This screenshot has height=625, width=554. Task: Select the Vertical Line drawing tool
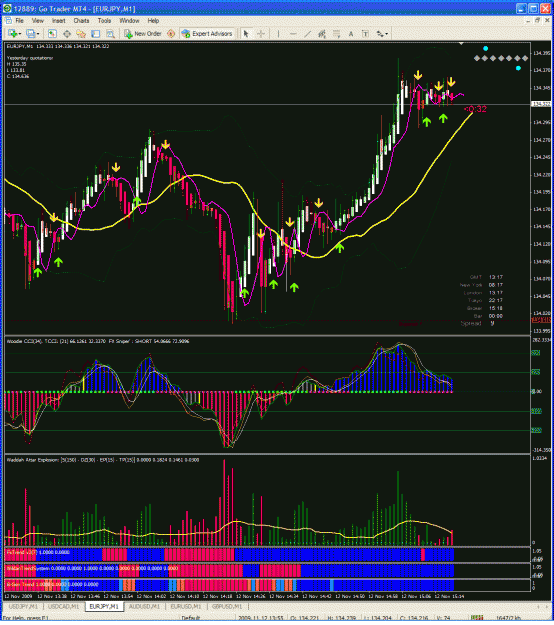point(278,34)
